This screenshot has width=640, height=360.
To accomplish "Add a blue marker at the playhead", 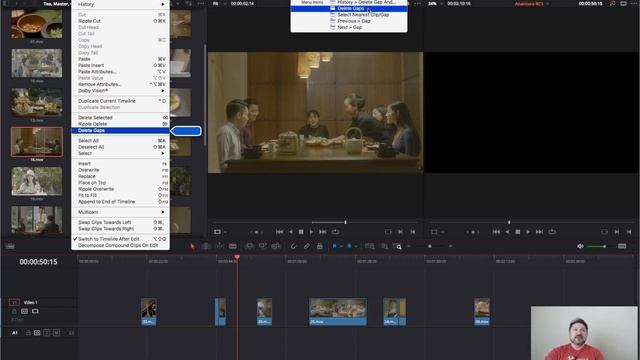I will point(349,246).
